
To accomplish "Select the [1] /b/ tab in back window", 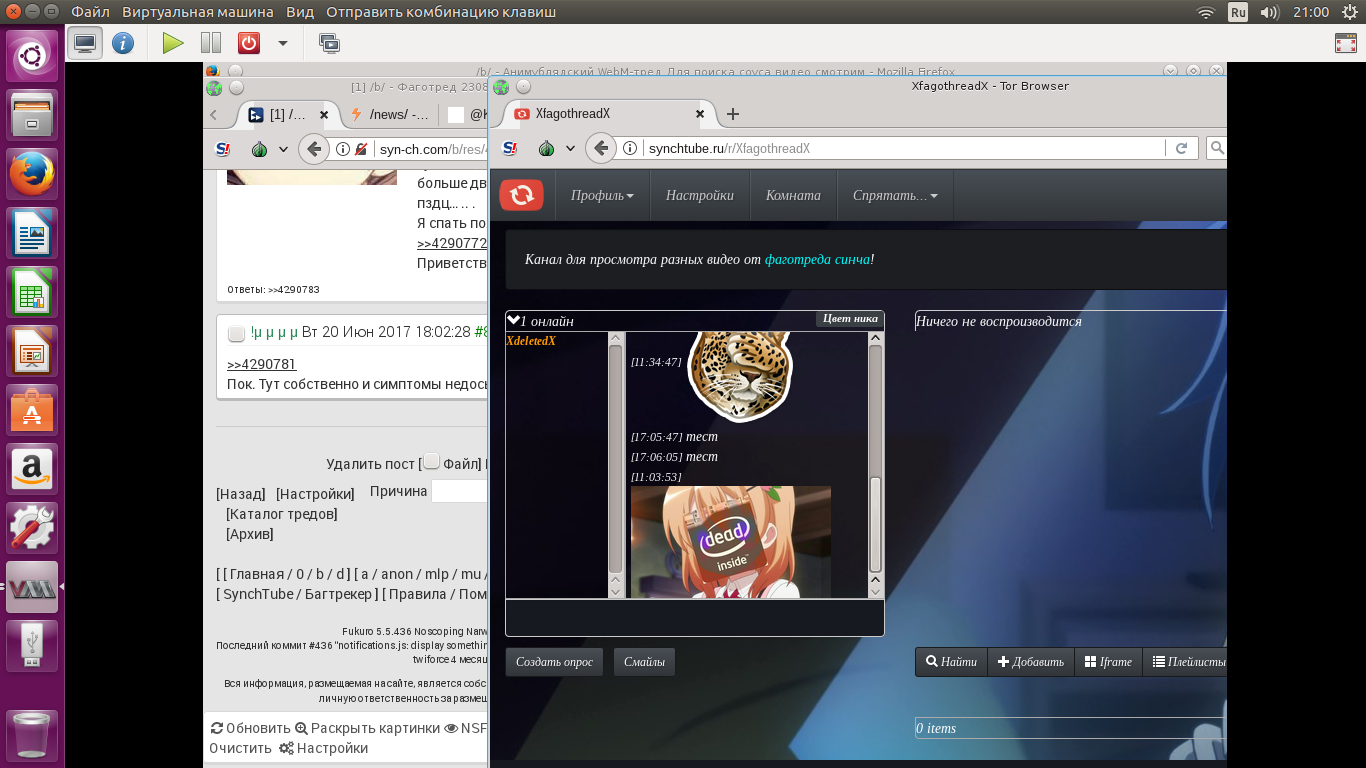I will coord(287,115).
